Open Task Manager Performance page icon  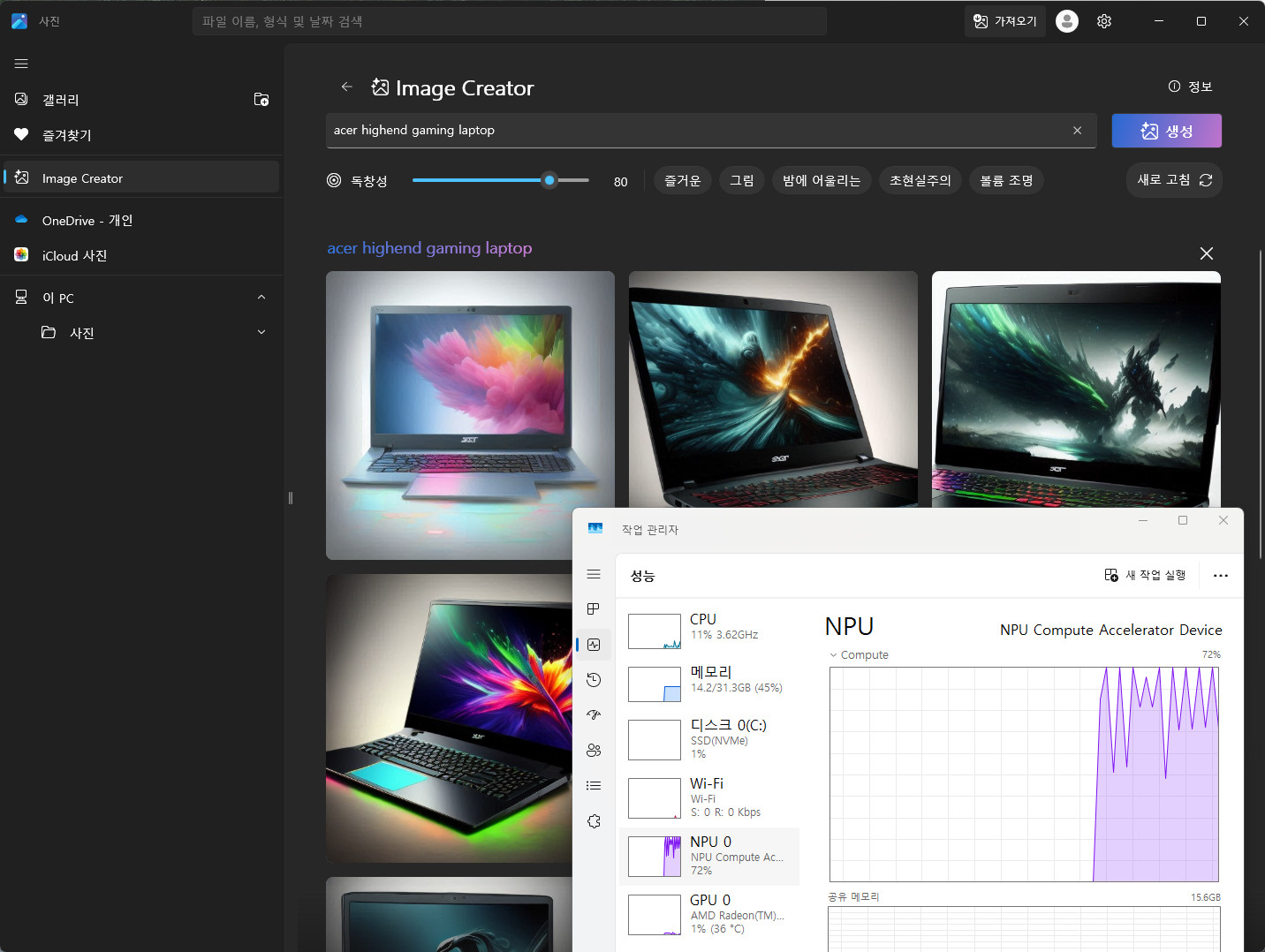point(594,645)
